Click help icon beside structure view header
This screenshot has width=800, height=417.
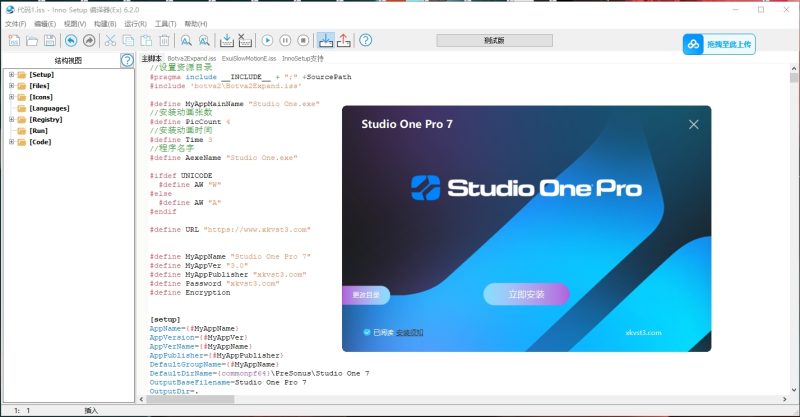coord(127,60)
